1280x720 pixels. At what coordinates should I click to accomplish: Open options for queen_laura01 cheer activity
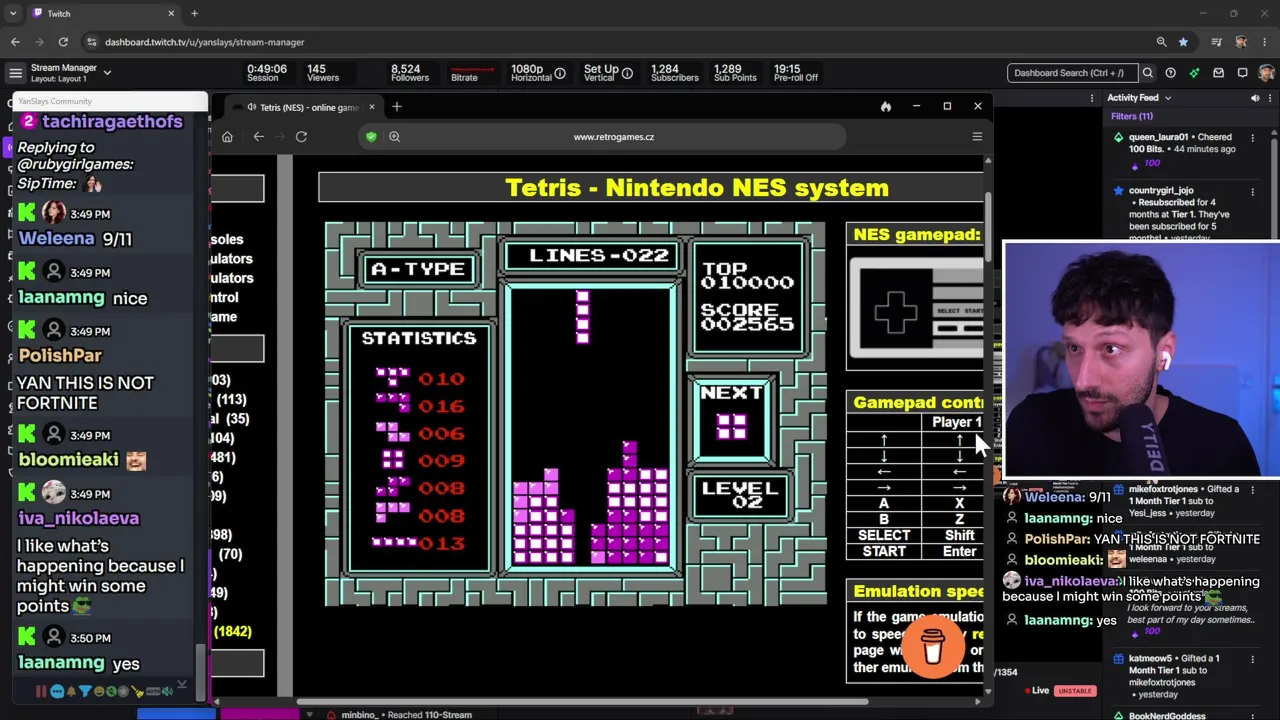coord(1252,137)
